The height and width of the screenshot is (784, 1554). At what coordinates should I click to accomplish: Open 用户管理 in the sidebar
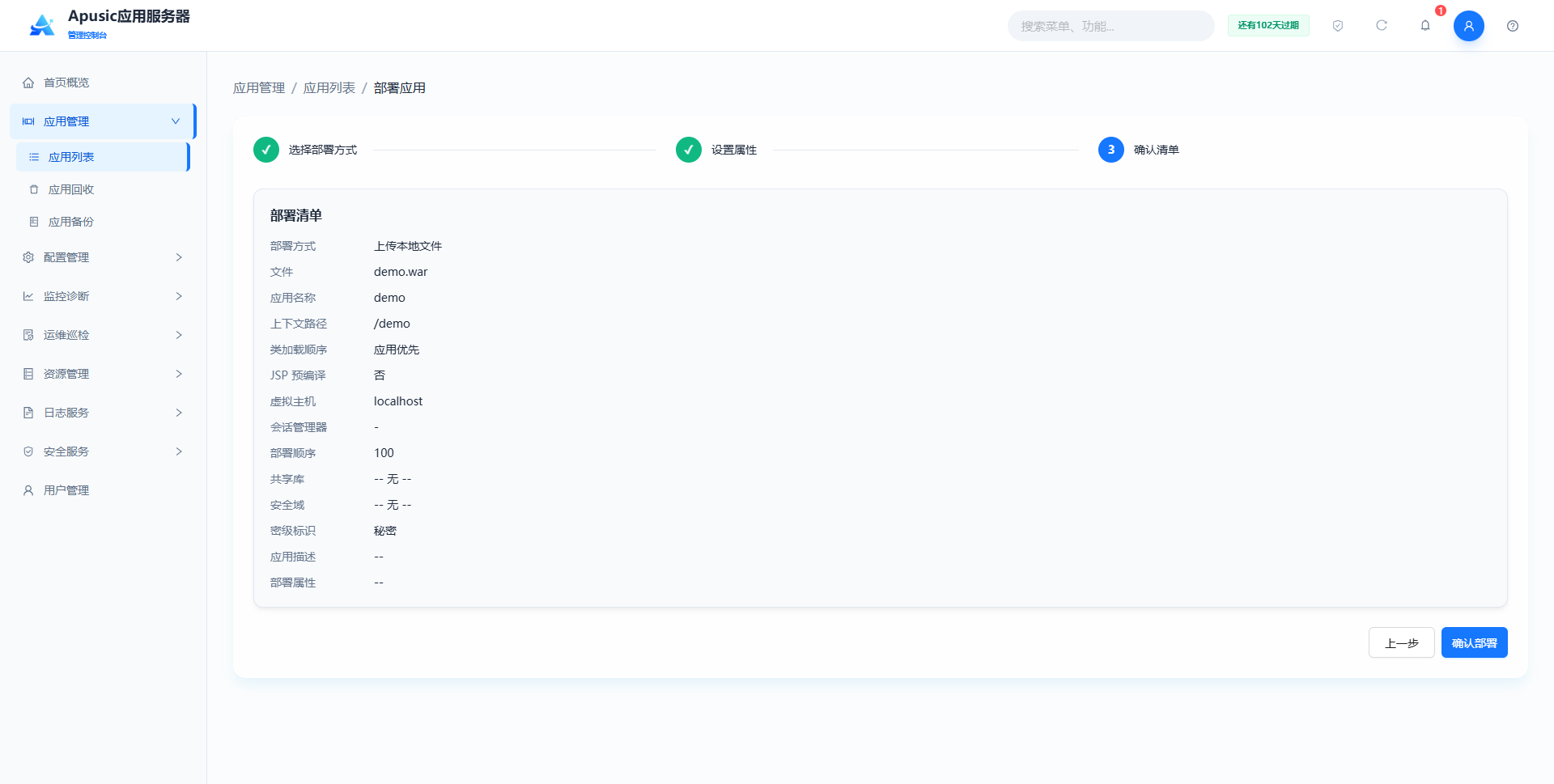click(x=103, y=490)
